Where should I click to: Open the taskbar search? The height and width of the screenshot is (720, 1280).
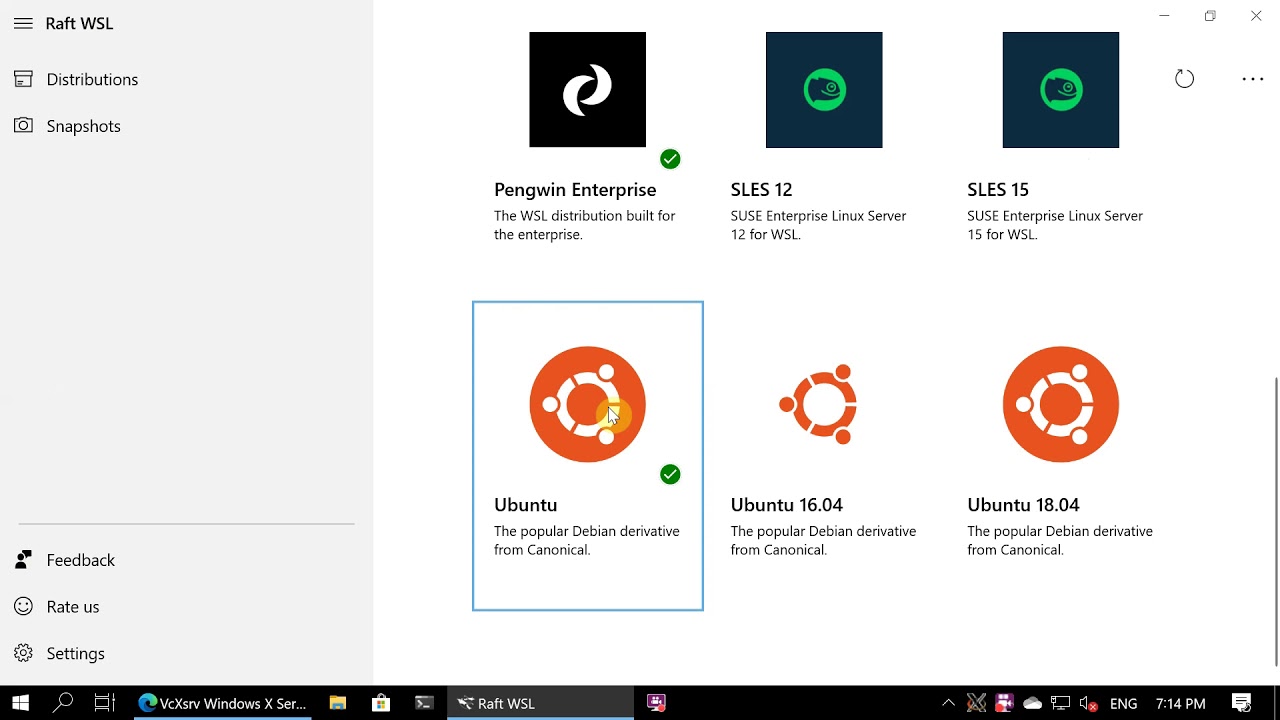tap(63, 703)
